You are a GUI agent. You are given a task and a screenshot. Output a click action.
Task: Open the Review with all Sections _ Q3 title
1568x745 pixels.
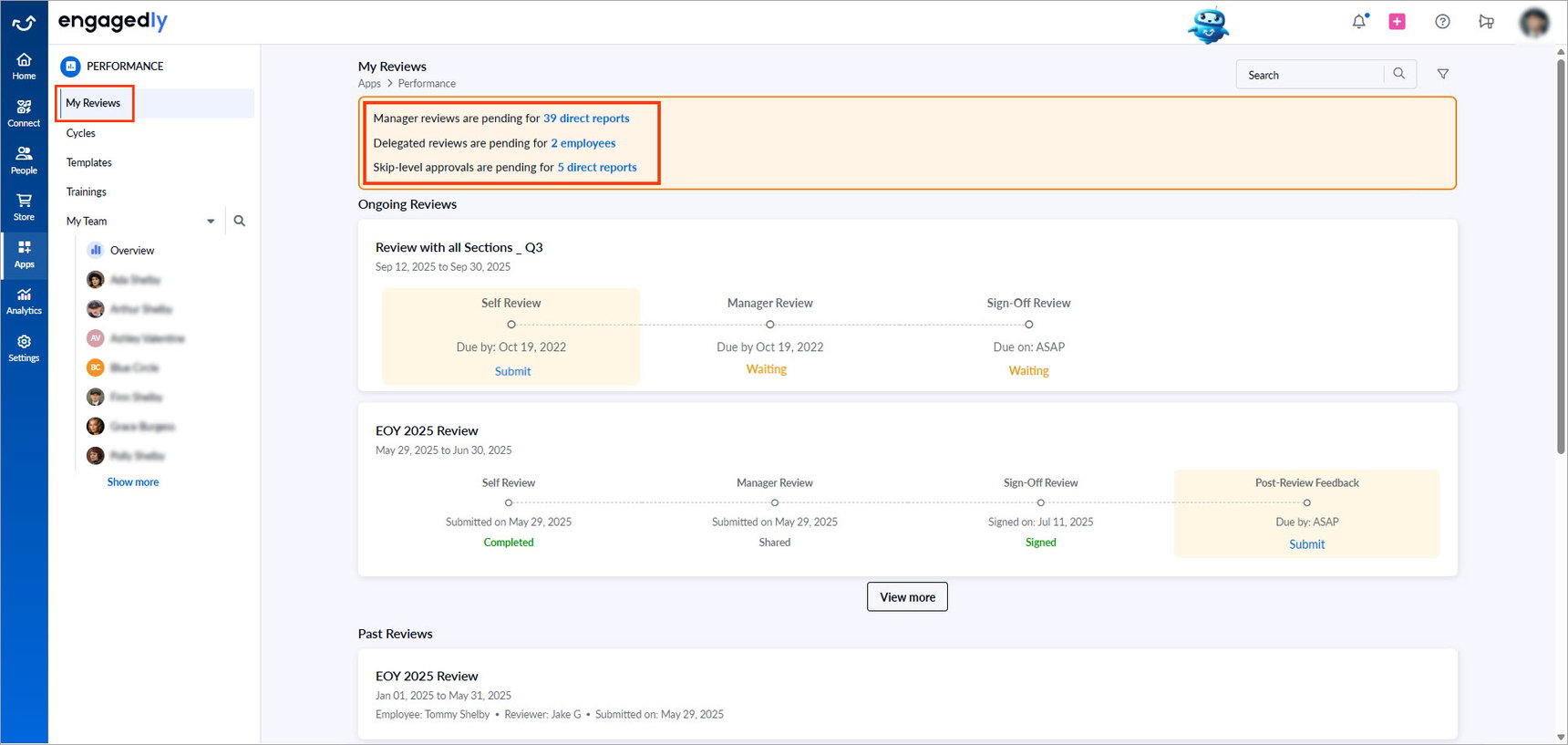point(459,247)
